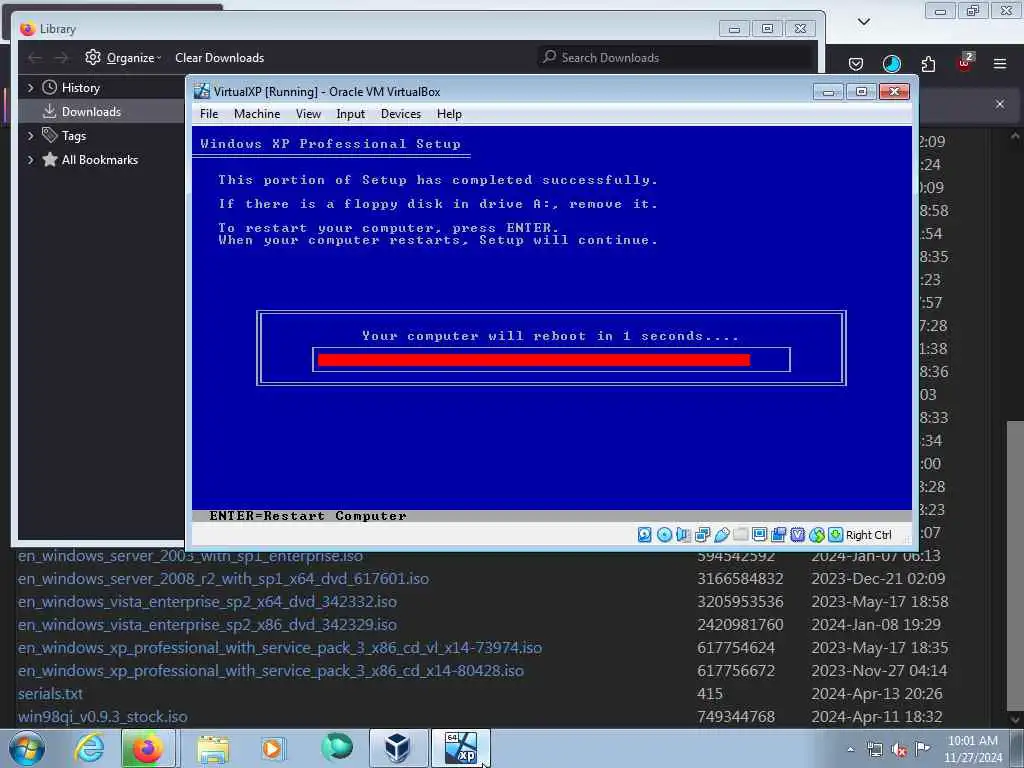Switch to Firefox on the taskbar
The width and height of the screenshot is (1024, 768).
click(148, 748)
